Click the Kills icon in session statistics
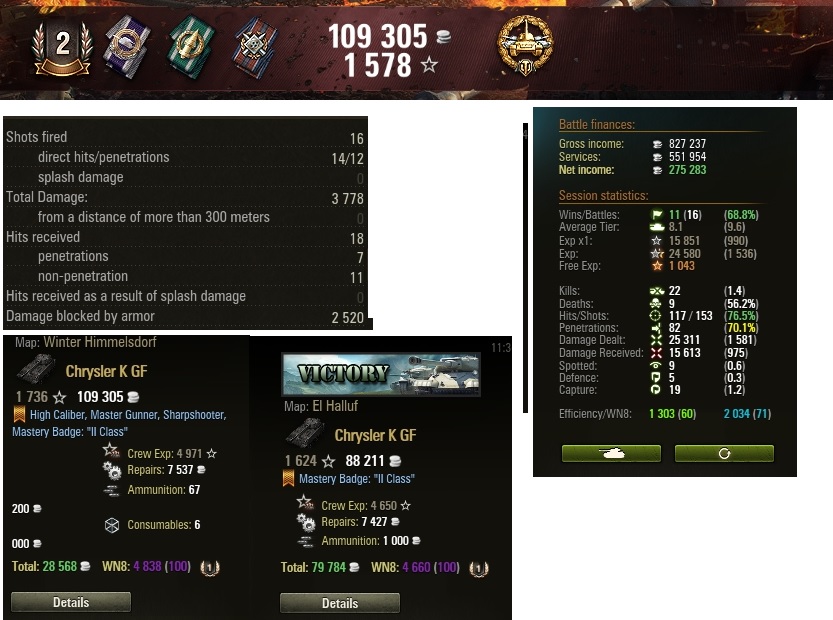 tap(657, 291)
